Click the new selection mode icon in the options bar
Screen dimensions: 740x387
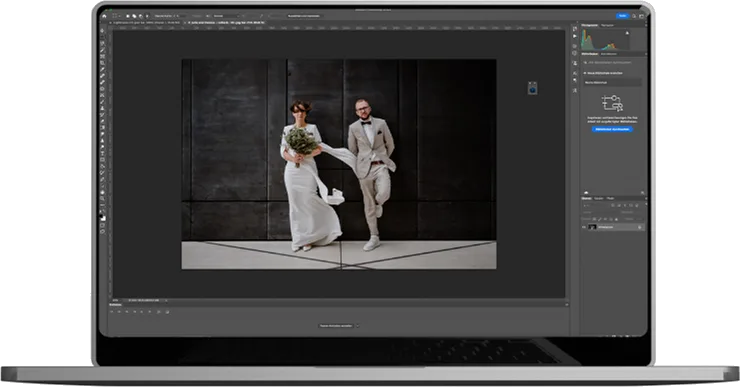127,16
